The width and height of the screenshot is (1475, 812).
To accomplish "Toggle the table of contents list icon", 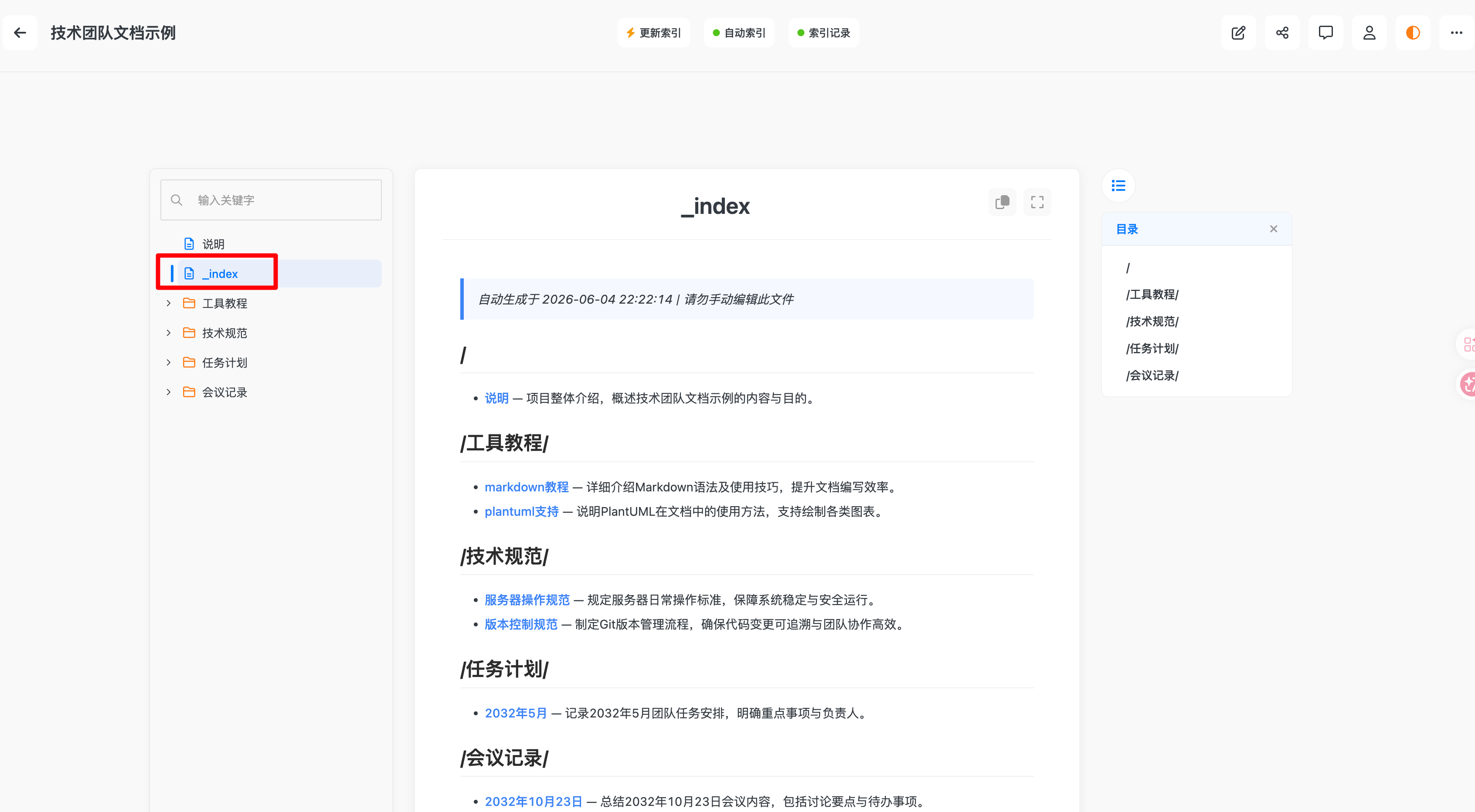I will 1118,186.
